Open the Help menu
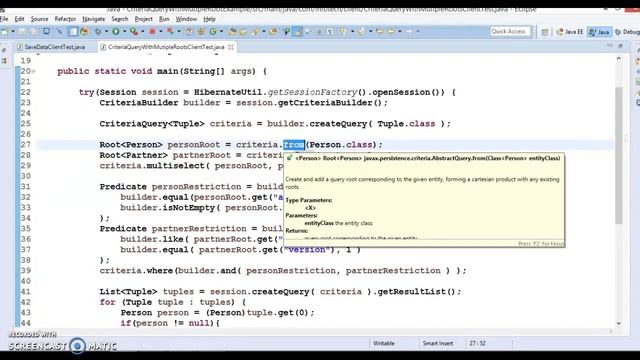The image size is (640, 360). (x=209, y=19)
